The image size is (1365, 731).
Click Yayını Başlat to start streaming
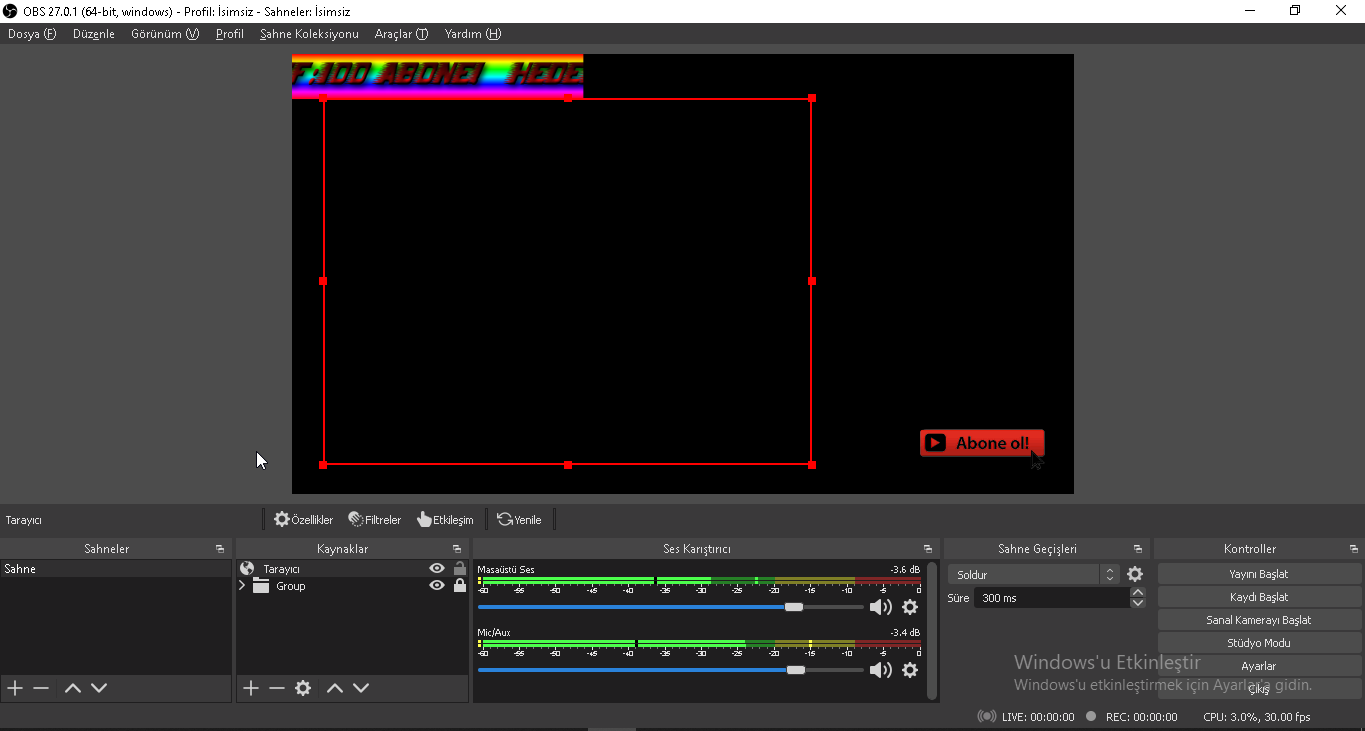coord(1259,574)
